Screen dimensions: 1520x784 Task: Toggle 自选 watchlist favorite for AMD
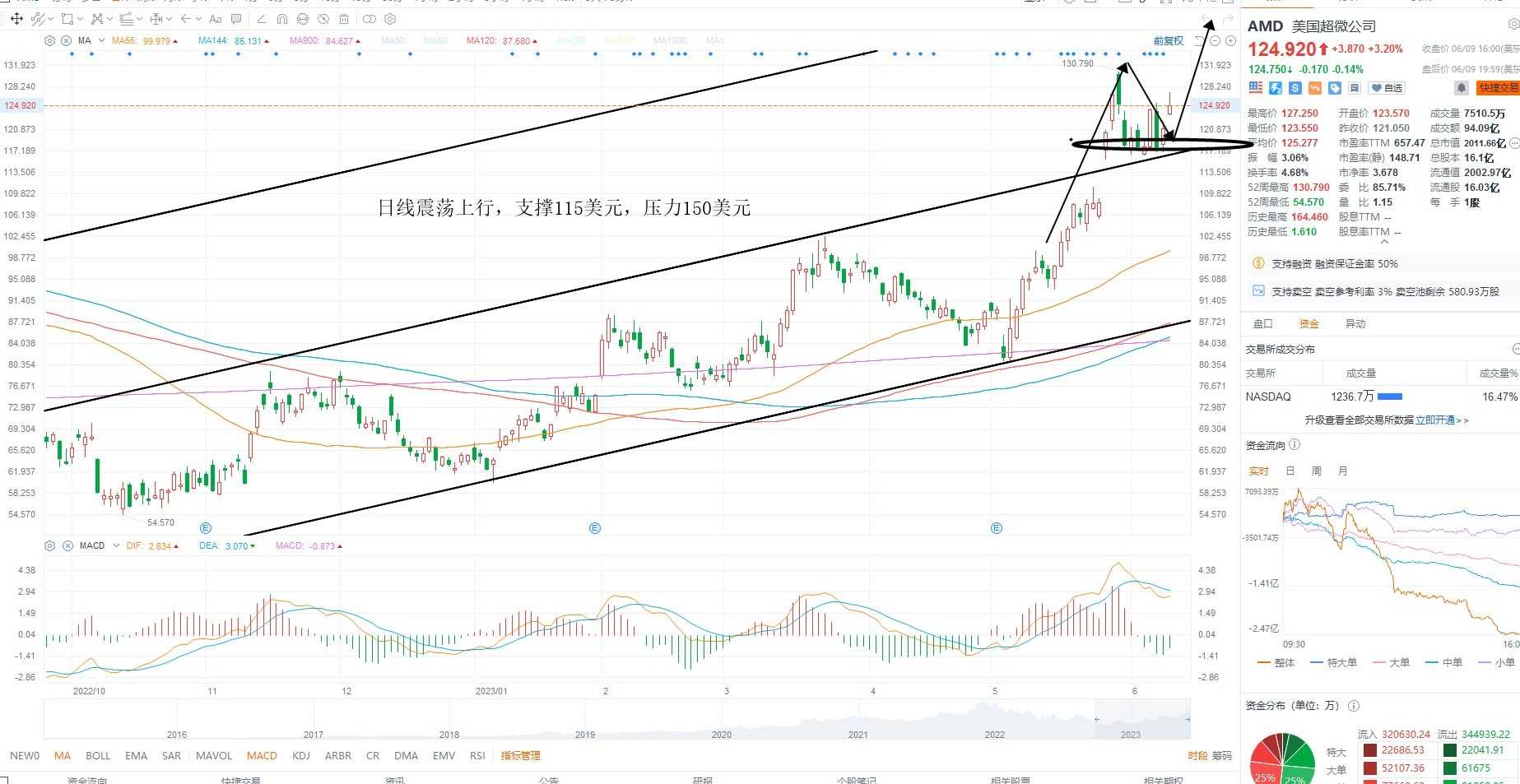(x=1388, y=87)
